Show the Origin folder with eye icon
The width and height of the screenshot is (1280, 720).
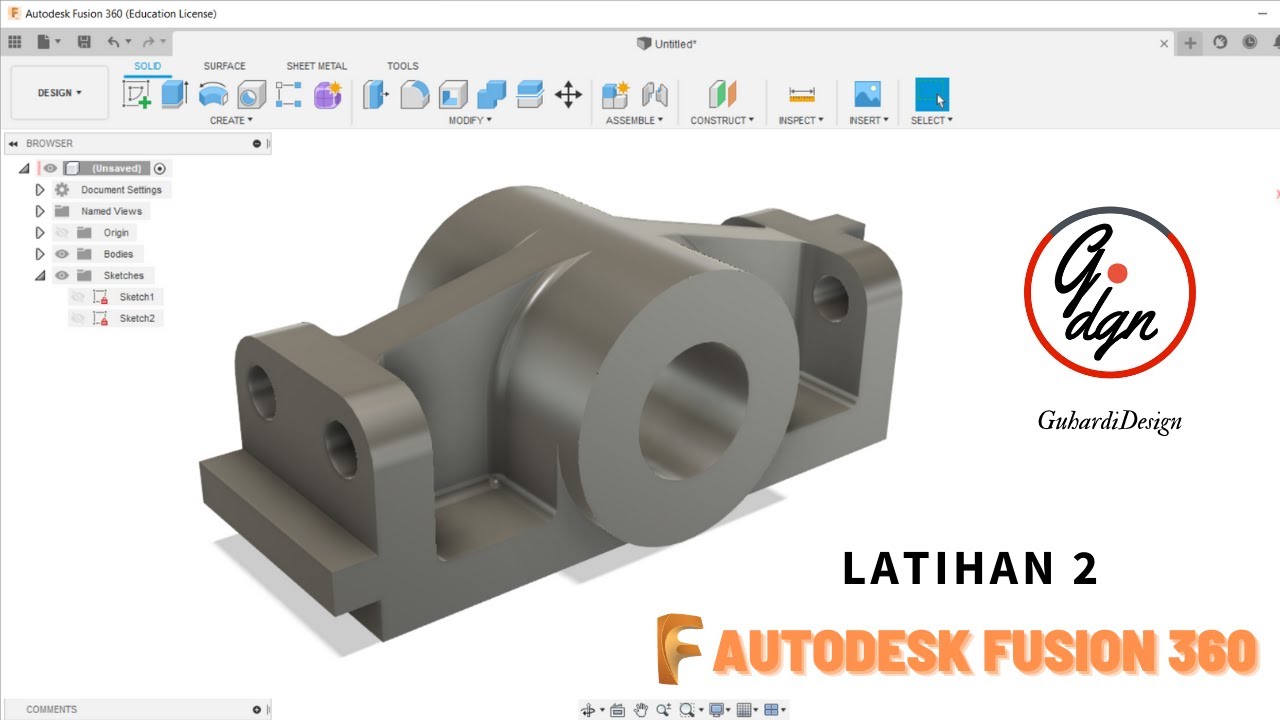pyautogui.click(x=61, y=233)
